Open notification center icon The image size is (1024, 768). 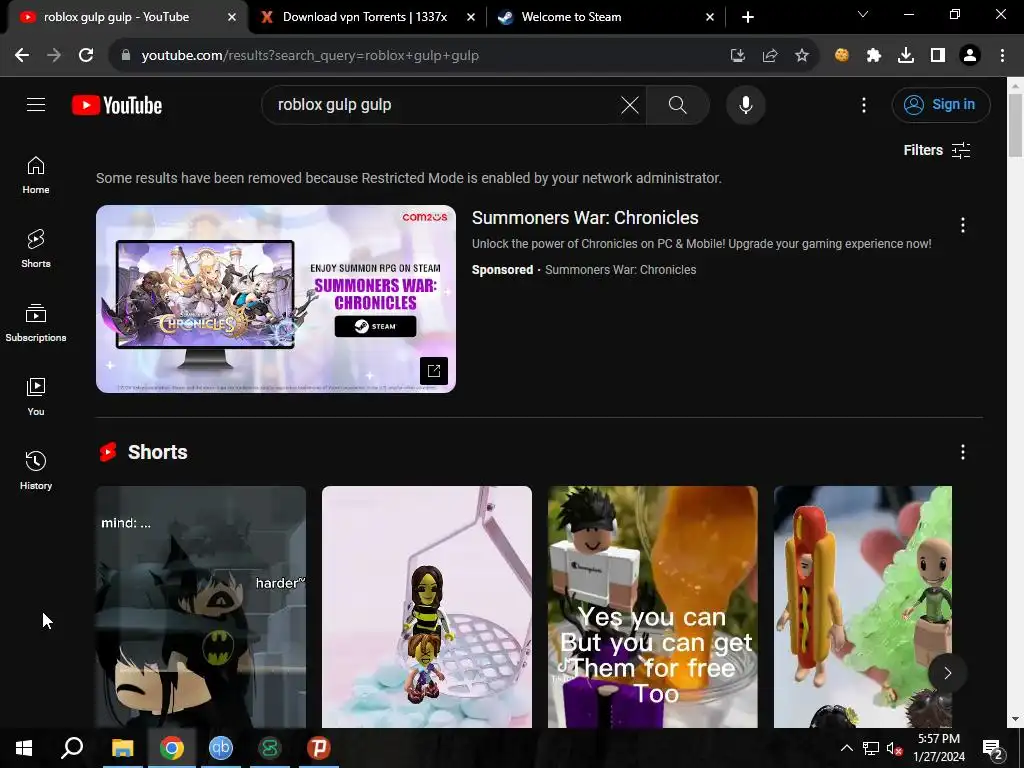coord(993,748)
